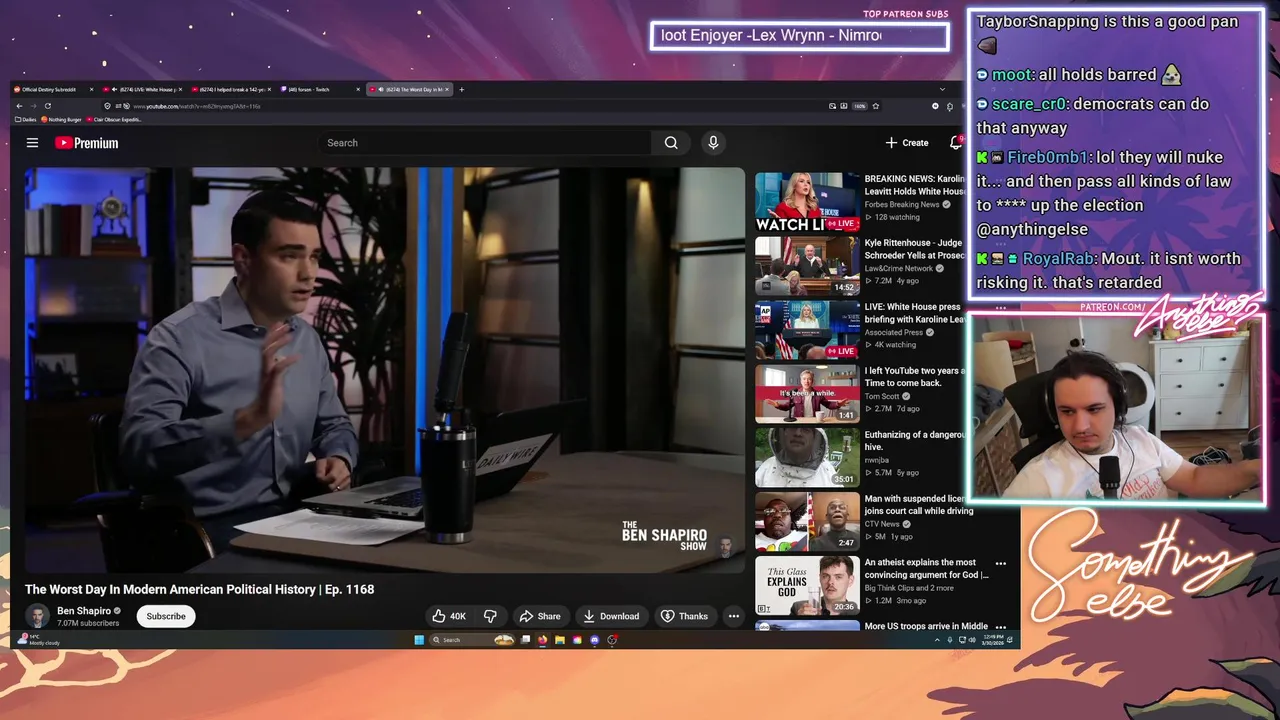This screenshot has width=1280, height=720.
Task: Click the YouTube search magnifier button
Action: 671,143
